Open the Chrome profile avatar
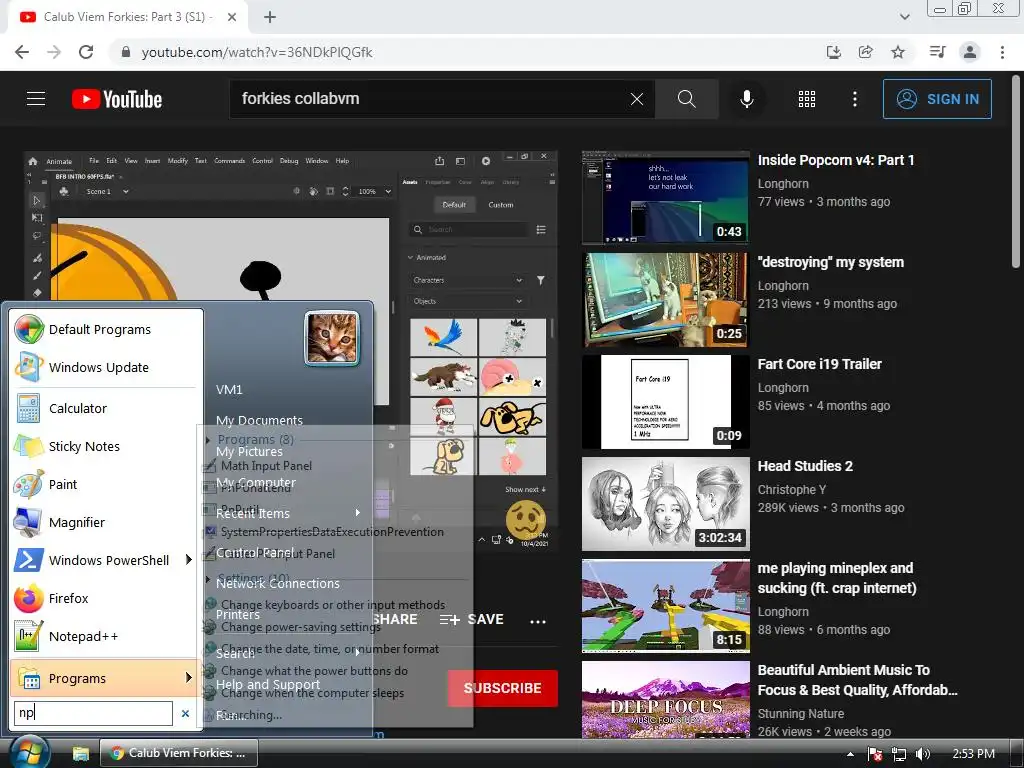 (x=970, y=52)
